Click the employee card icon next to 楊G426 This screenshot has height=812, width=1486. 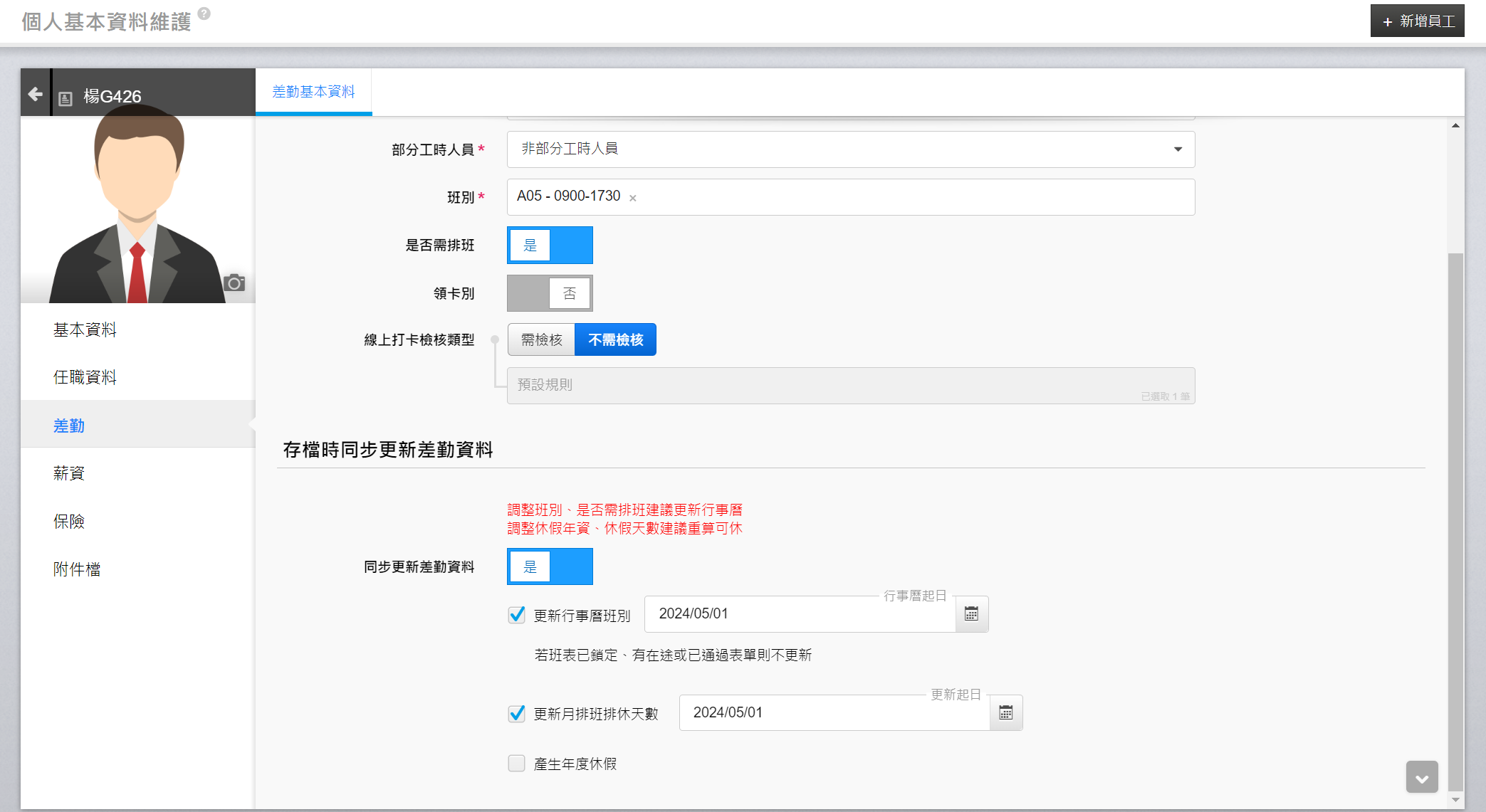coord(66,98)
